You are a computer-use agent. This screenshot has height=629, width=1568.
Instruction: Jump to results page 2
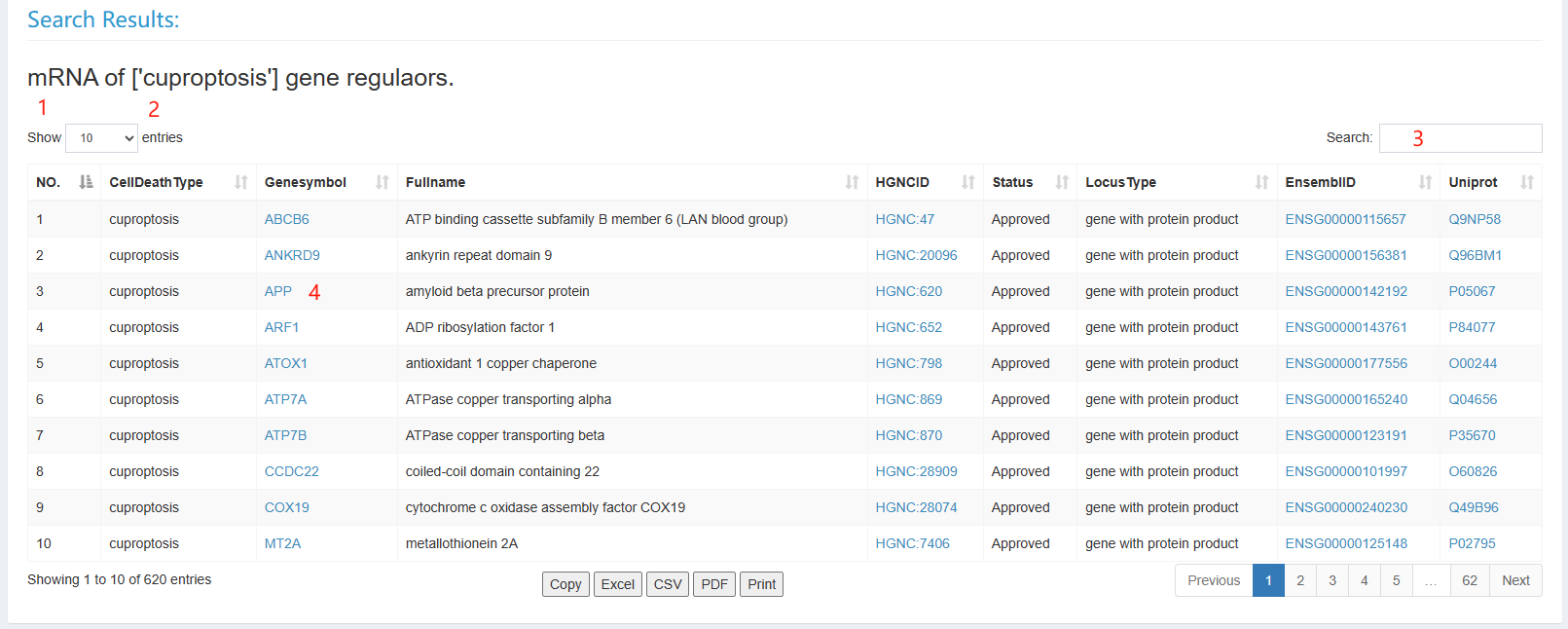(1300, 580)
